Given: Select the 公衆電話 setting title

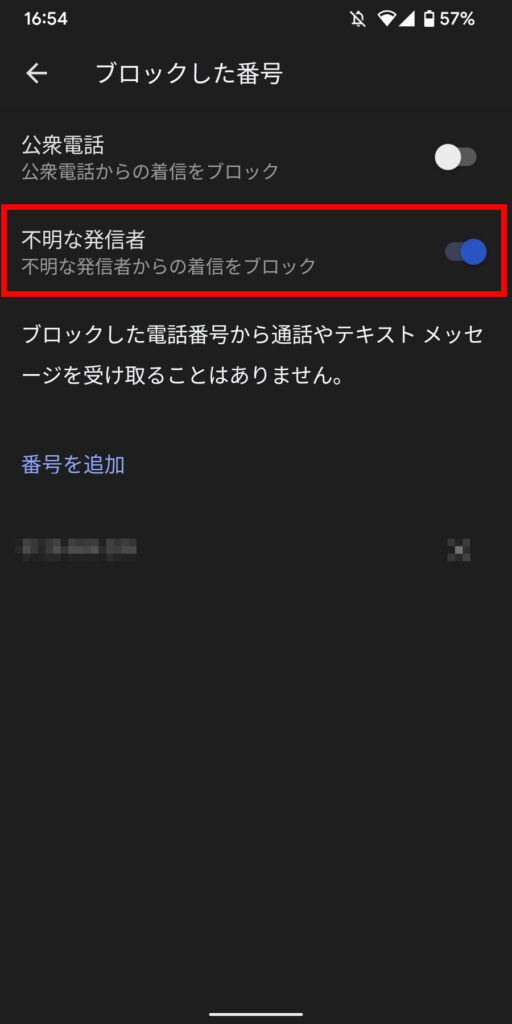Looking at the screenshot, I should (63, 145).
